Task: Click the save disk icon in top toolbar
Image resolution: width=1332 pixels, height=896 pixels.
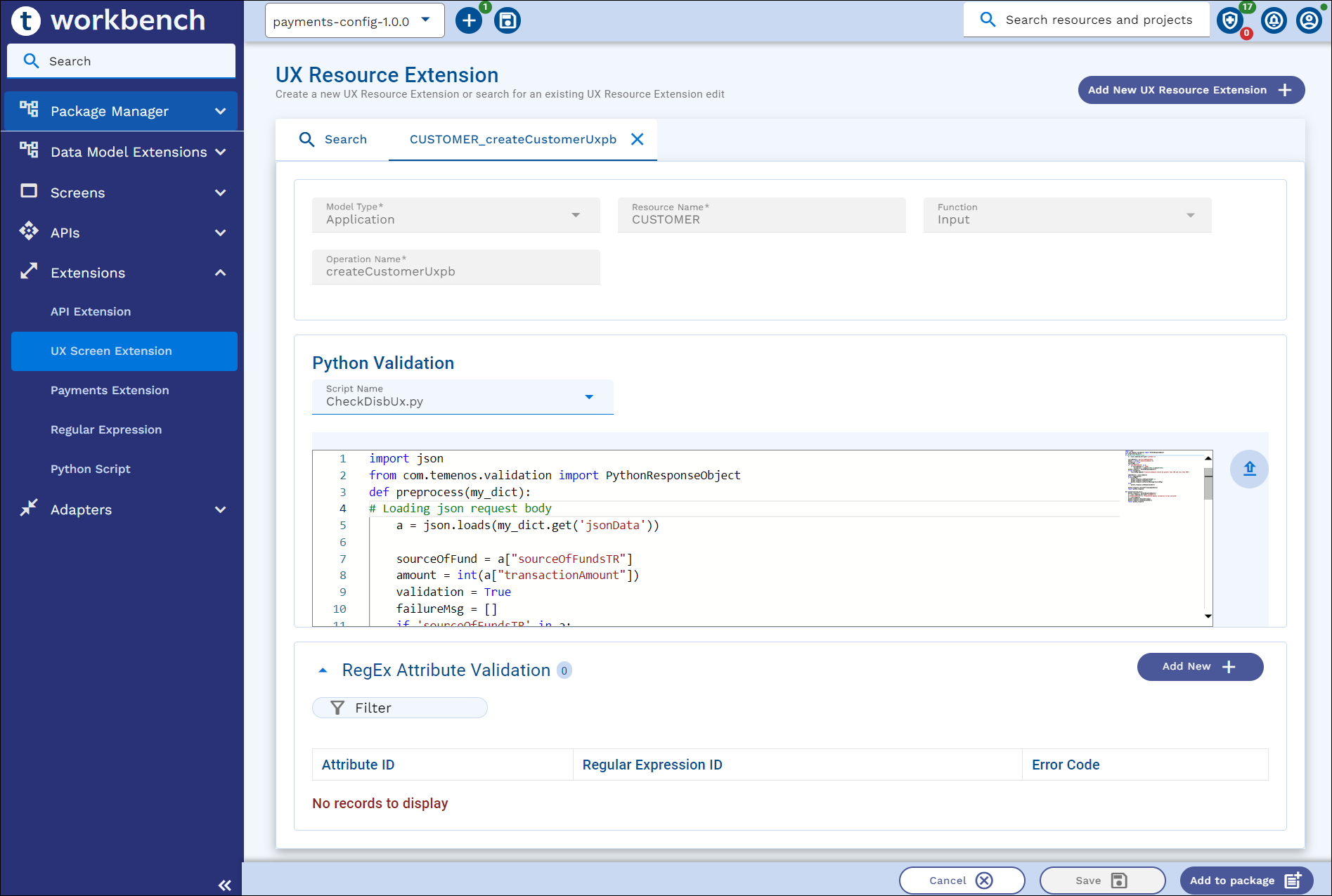Action: coord(507,21)
